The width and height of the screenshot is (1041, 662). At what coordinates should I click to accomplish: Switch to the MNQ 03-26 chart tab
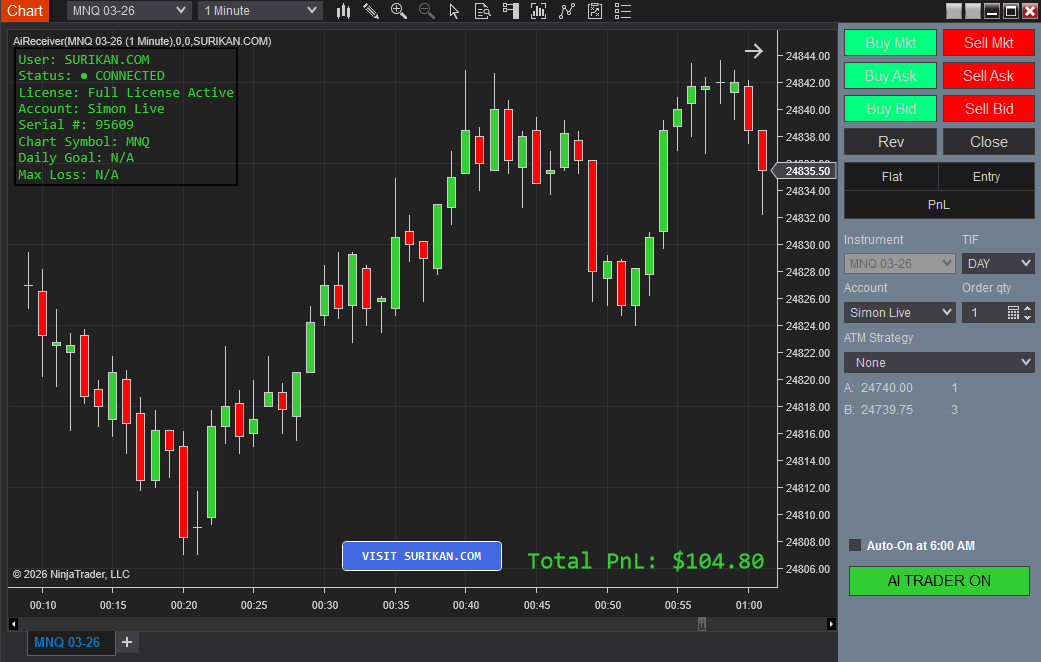click(x=69, y=642)
